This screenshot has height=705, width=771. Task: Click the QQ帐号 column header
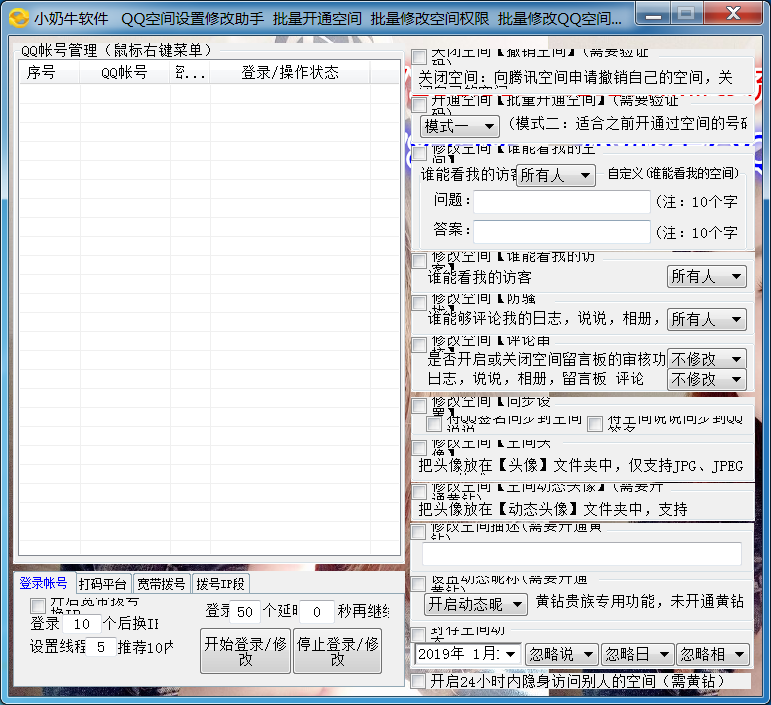[x=124, y=72]
